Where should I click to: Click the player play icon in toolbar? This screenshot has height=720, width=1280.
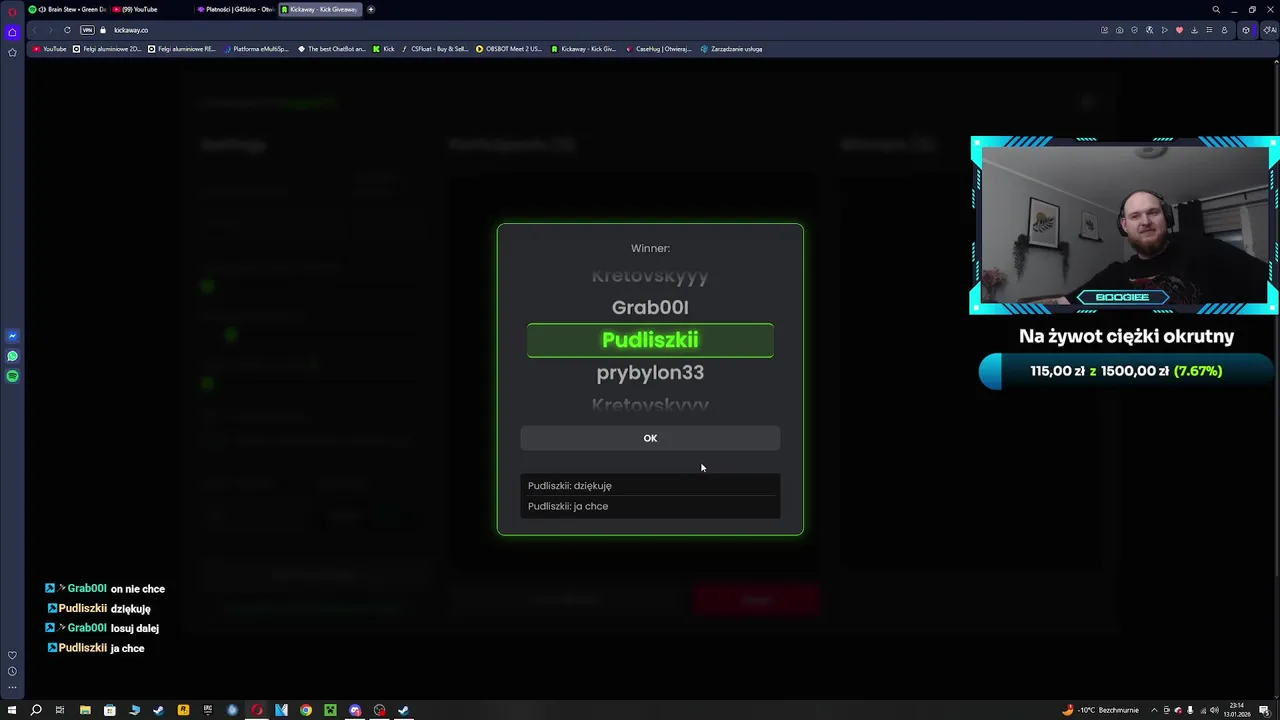click(1164, 30)
